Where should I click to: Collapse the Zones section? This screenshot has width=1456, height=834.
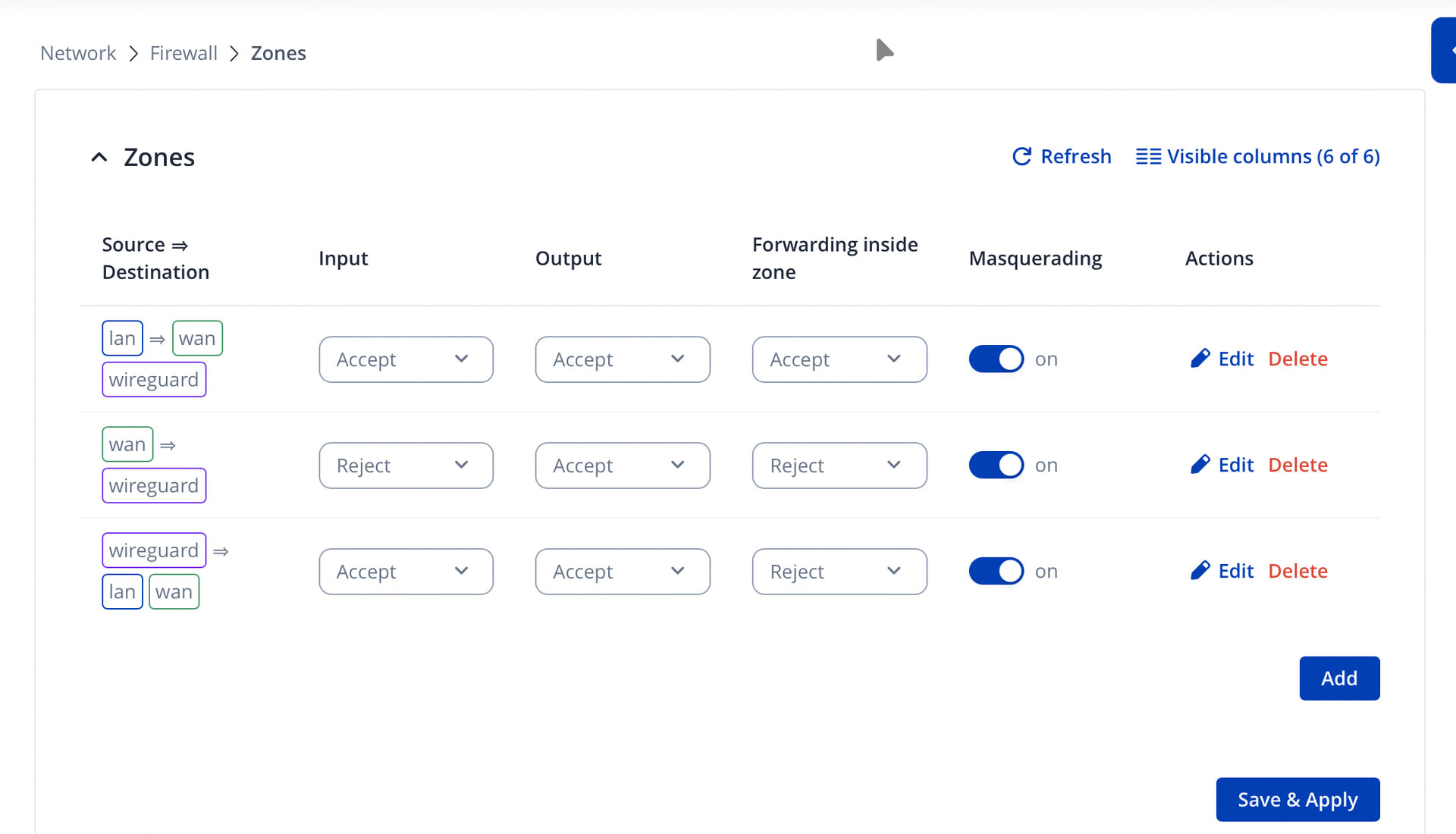coord(99,157)
